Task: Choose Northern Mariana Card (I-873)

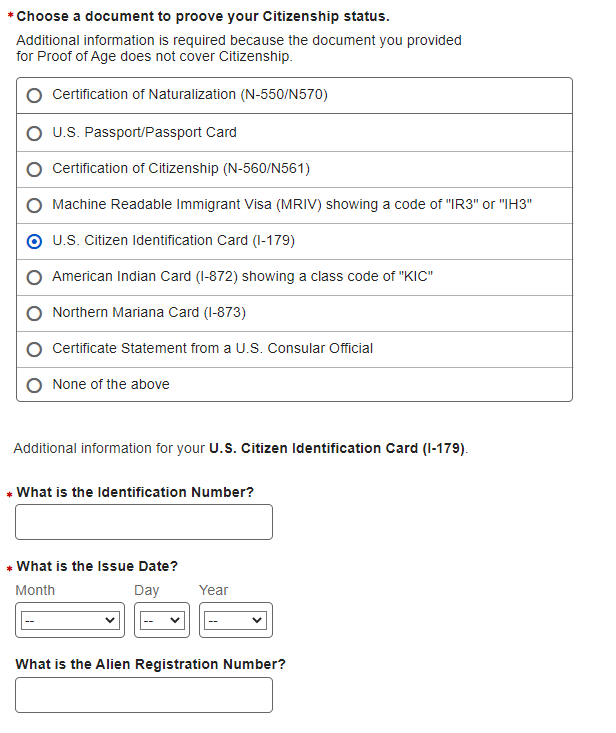Action: (x=34, y=313)
